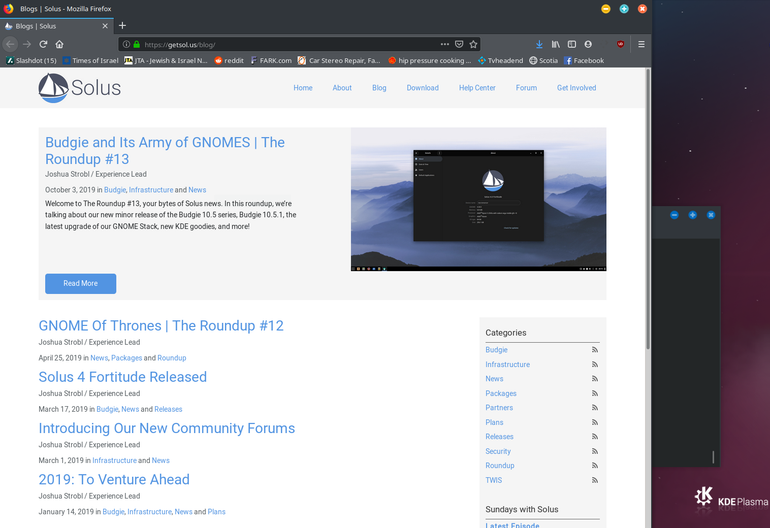
Task: Reload the page with the refresh icon
Action: pos(43,44)
